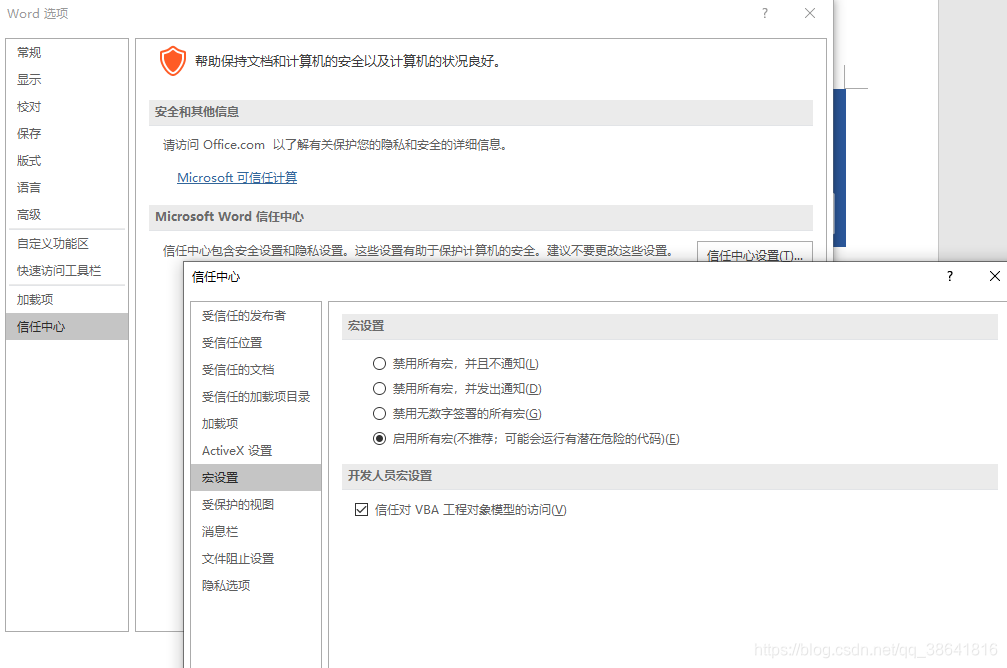Choose 禁用无数字签署的所有宏 radio option

pyautogui.click(x=380, y=414)
